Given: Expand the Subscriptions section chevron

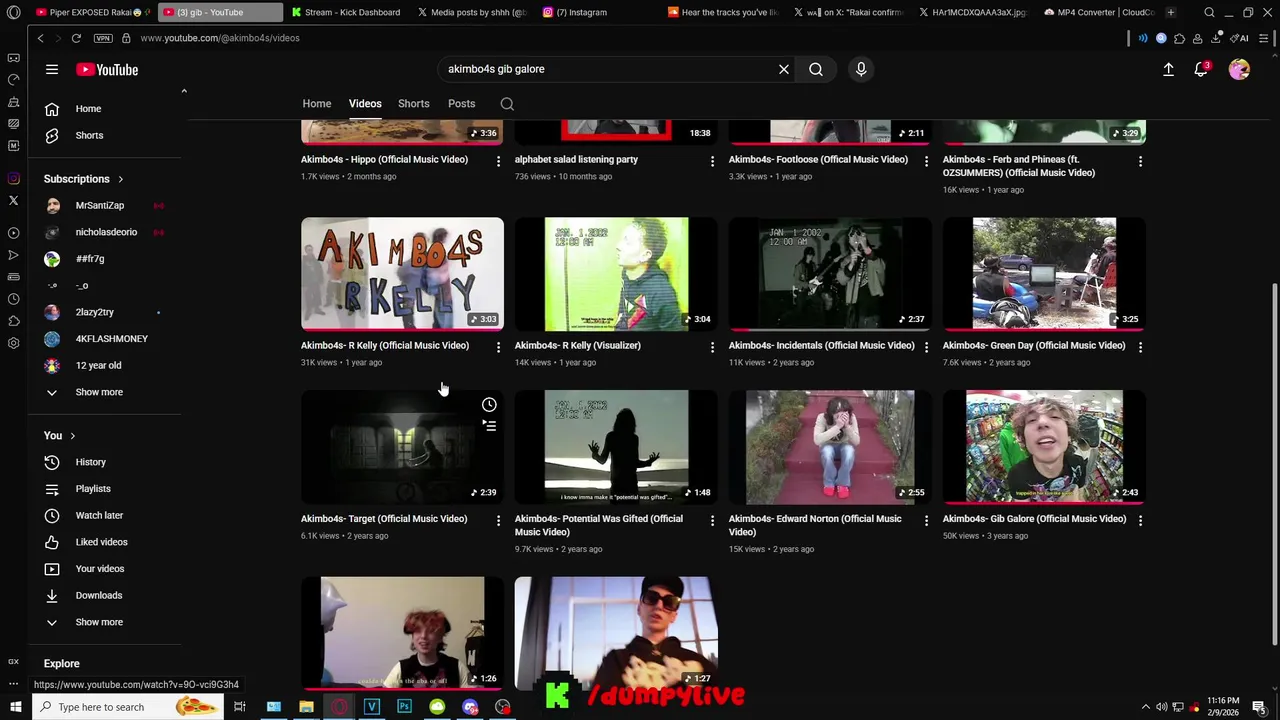Looking at the screenshot, I should click(120, 179).
